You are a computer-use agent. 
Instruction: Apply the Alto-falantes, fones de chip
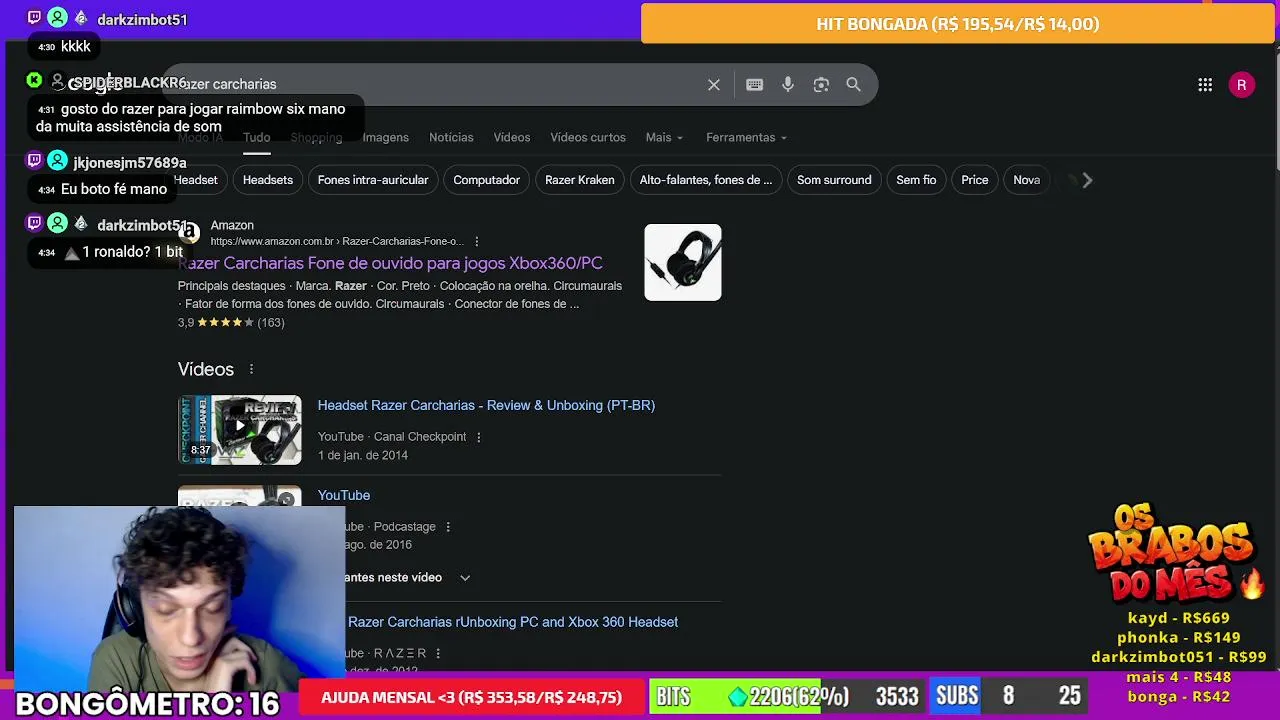pyautogui.click(x=706, y=180)
